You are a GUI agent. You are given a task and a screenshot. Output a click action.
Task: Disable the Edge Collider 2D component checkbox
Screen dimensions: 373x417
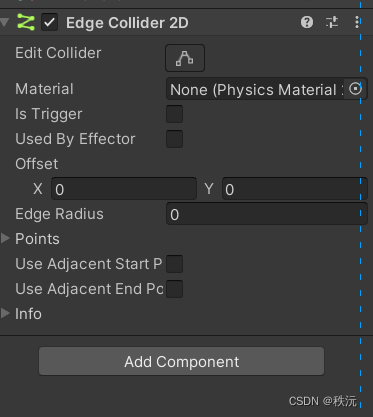point(49,22)
